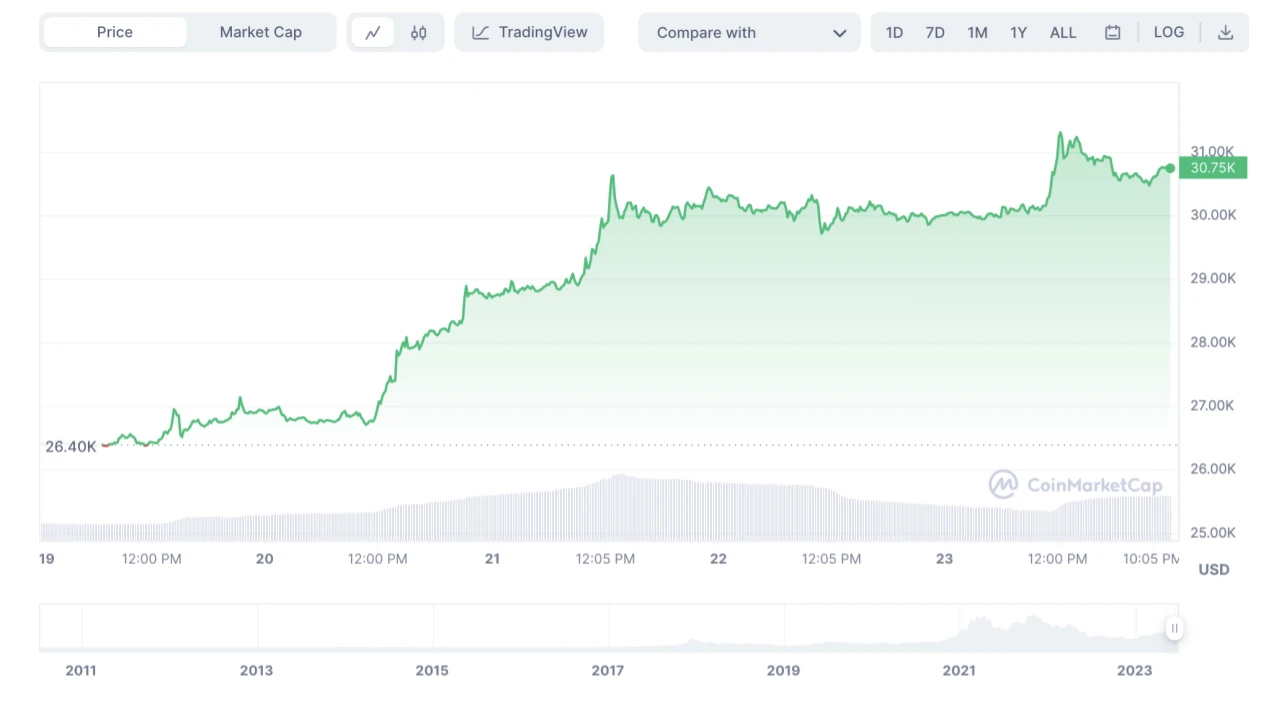Click the CoinMarketCap watermark logo
The image size is (1274, 702).
[x=1003, y=485]
